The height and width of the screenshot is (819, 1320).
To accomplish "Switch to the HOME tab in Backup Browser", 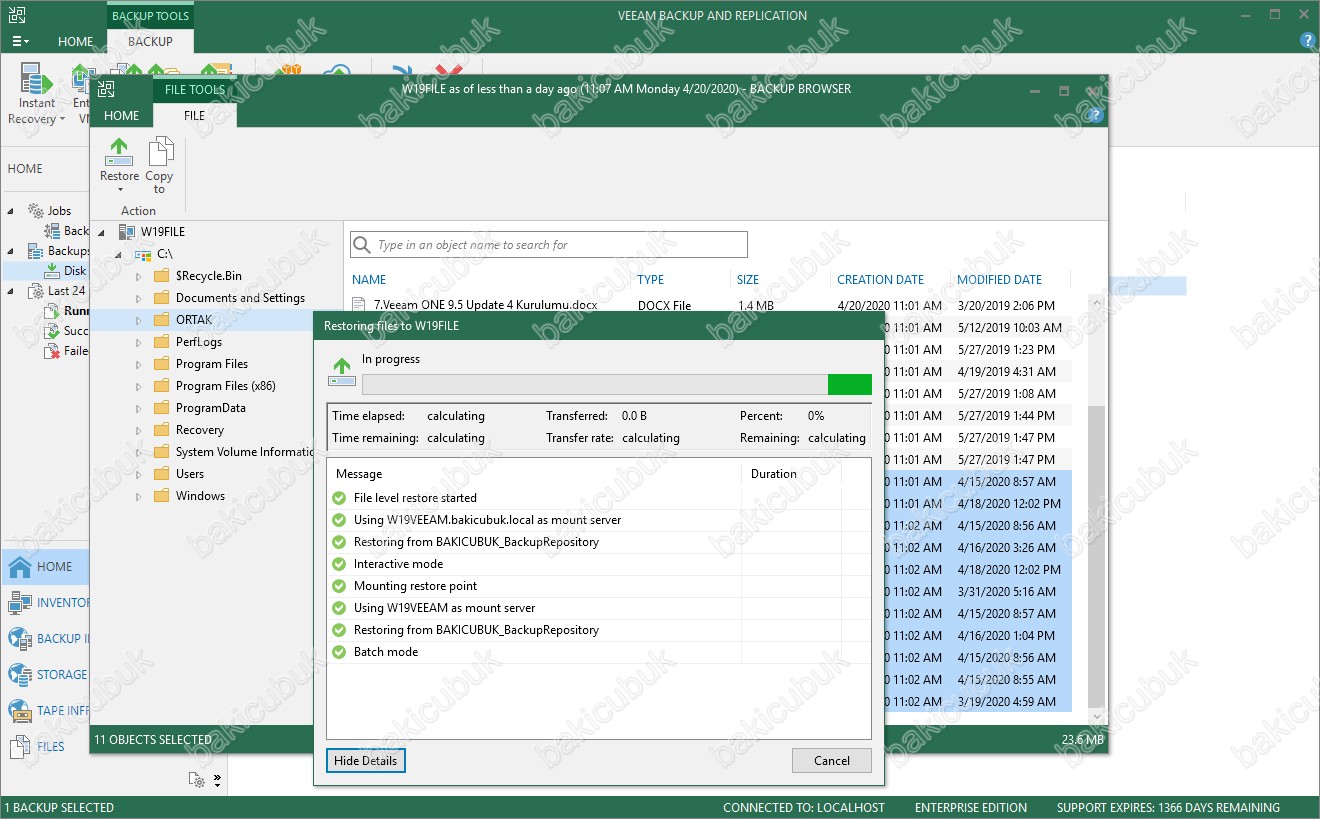I will point(122,115).
